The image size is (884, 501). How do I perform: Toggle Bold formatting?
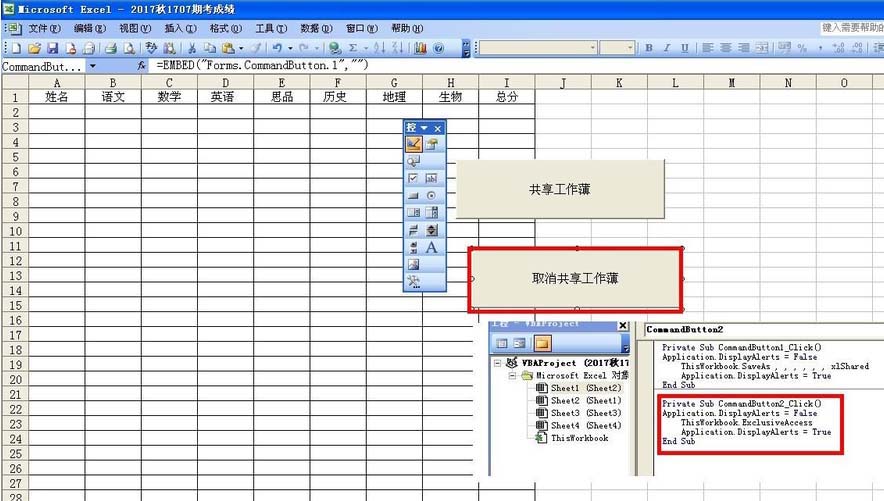click(x=649, y=48)
